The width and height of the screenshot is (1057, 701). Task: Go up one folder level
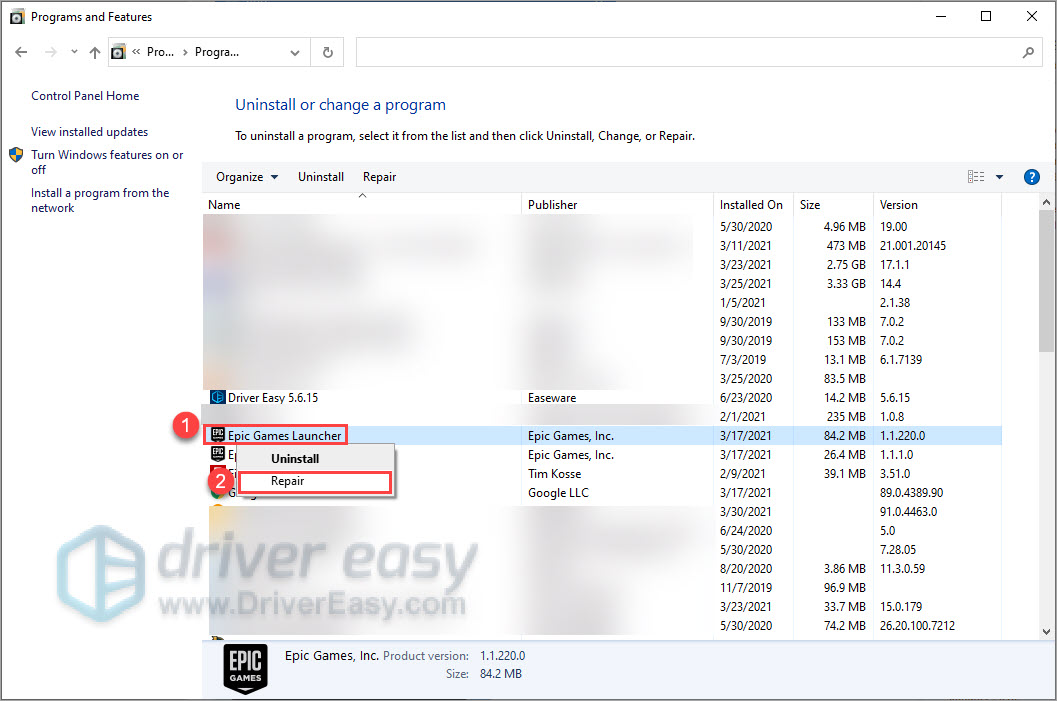pos(95,52)
